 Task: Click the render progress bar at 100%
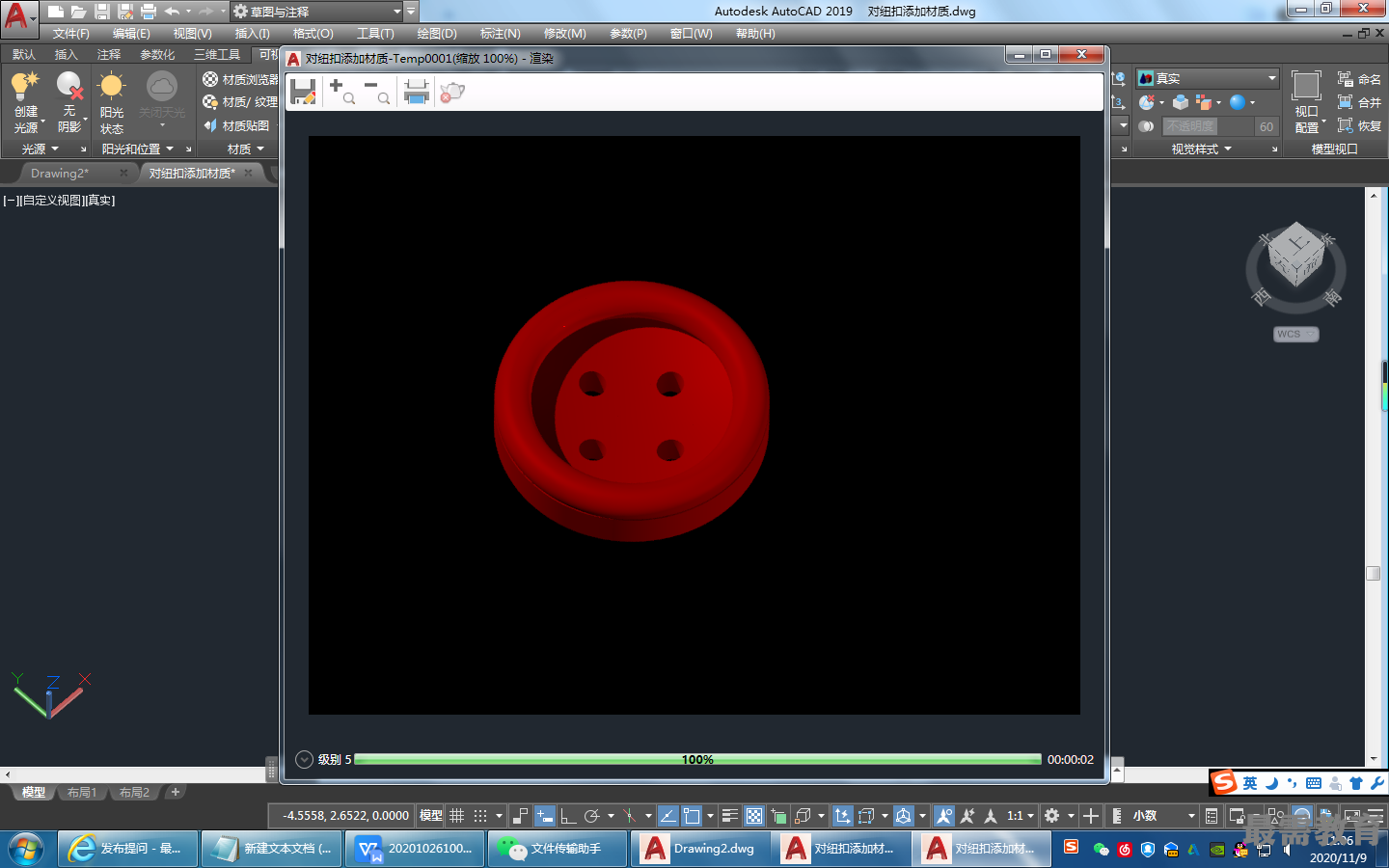pos(697,759)
